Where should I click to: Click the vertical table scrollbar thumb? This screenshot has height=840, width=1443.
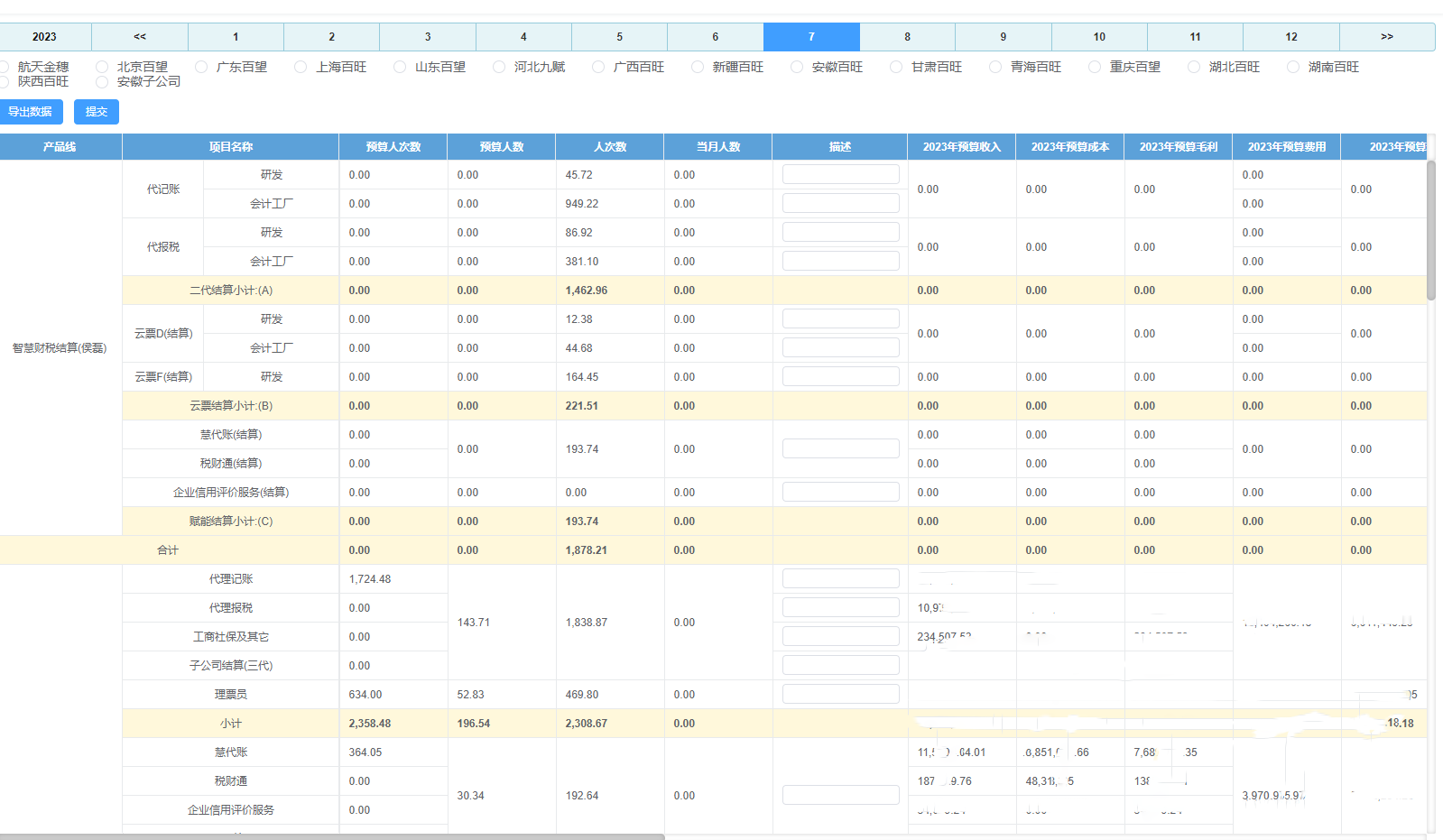pyautogui.click(x=1431, y=230)
